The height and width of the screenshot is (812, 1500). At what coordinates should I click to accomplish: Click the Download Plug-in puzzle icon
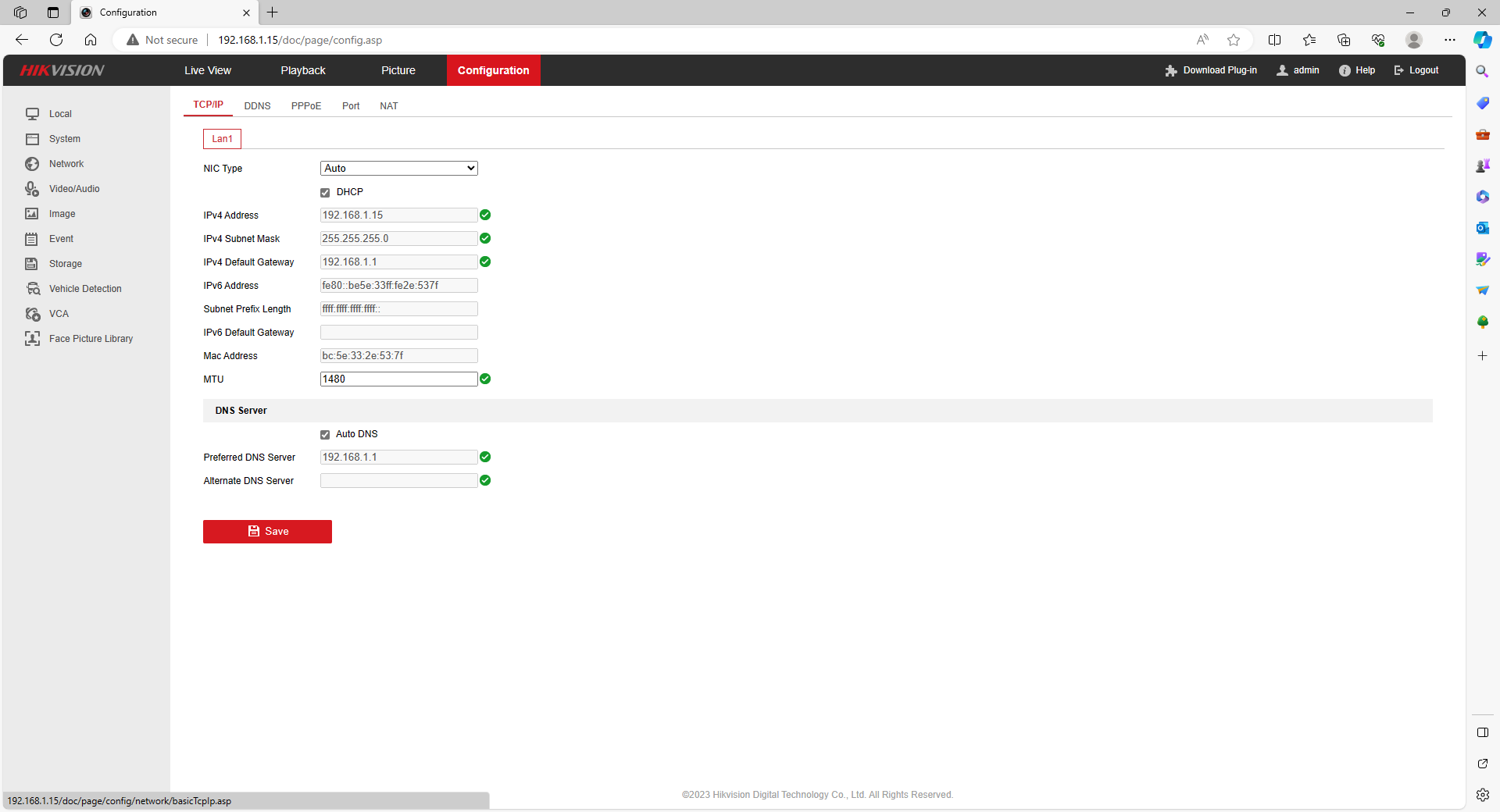pyautogui.click(x=1170, y=71)
